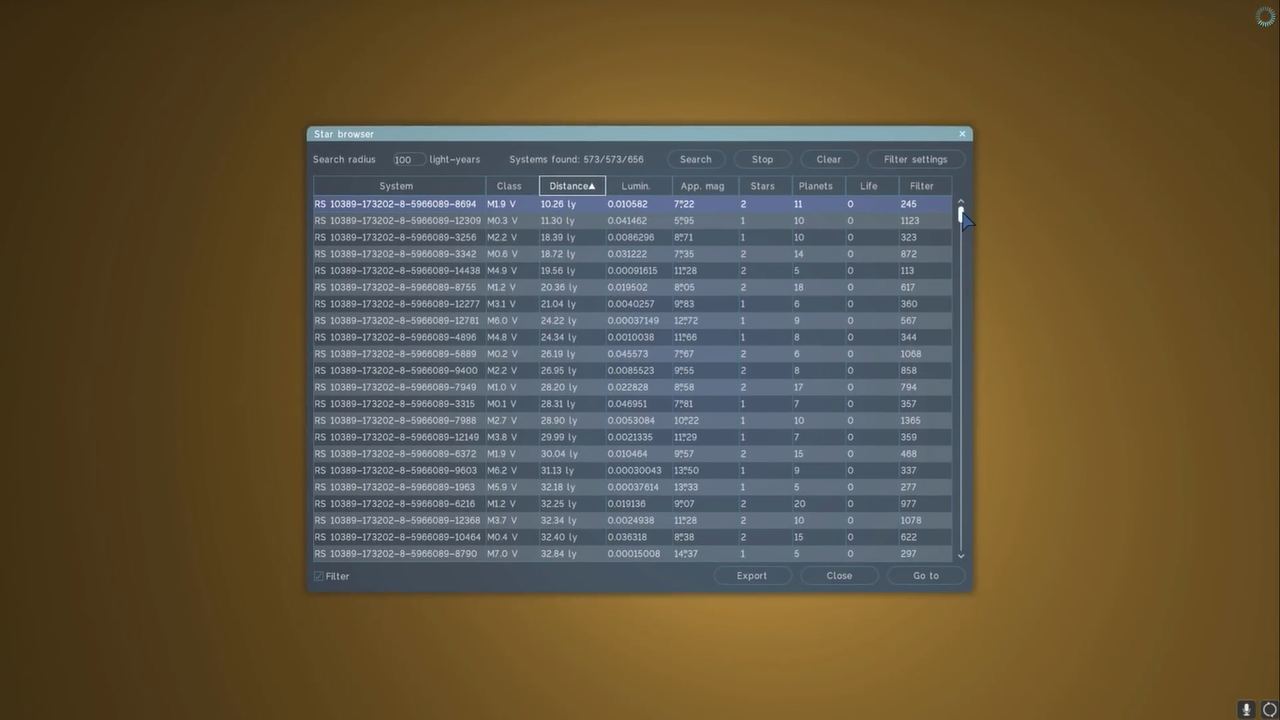Click the Close button at the bottom

pyautogui.click(x=839, y=576)
